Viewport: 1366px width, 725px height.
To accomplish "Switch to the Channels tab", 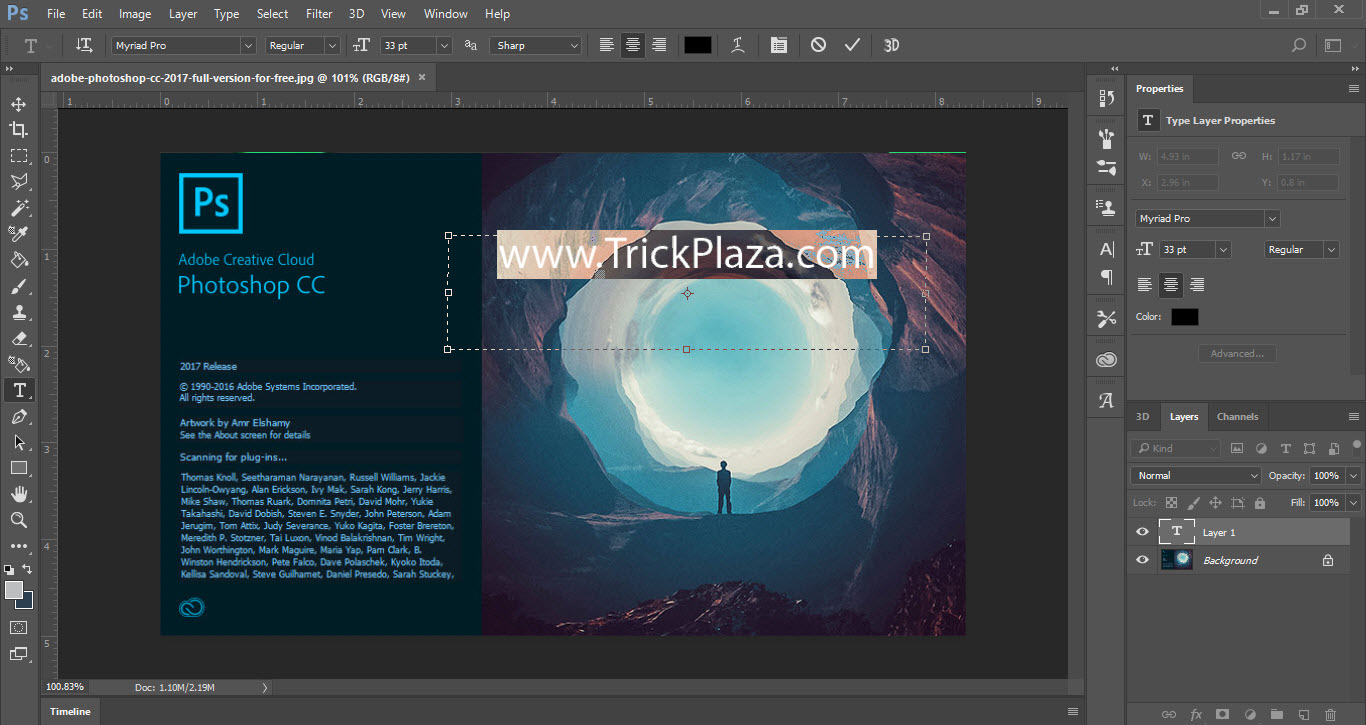I will coord(1237,416).
